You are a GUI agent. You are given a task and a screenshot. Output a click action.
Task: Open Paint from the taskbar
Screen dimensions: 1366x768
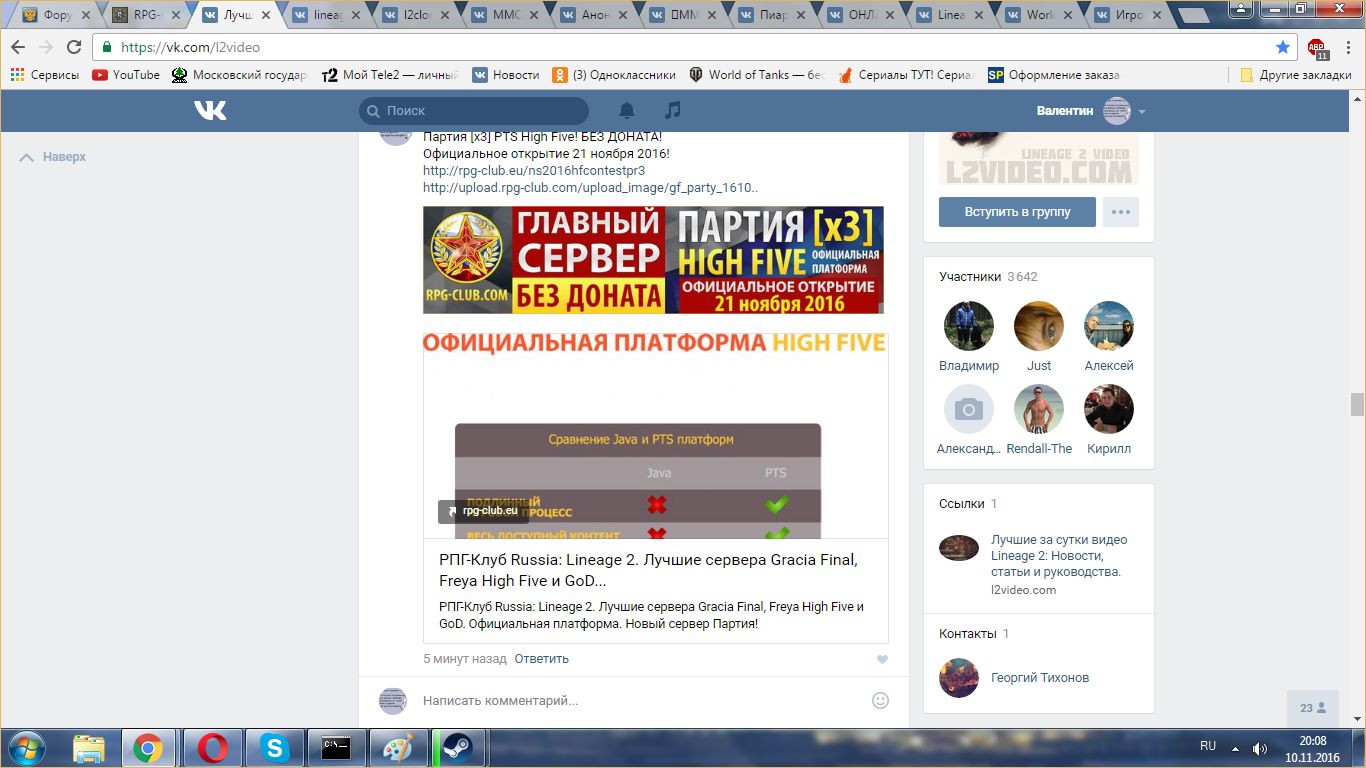398,748
